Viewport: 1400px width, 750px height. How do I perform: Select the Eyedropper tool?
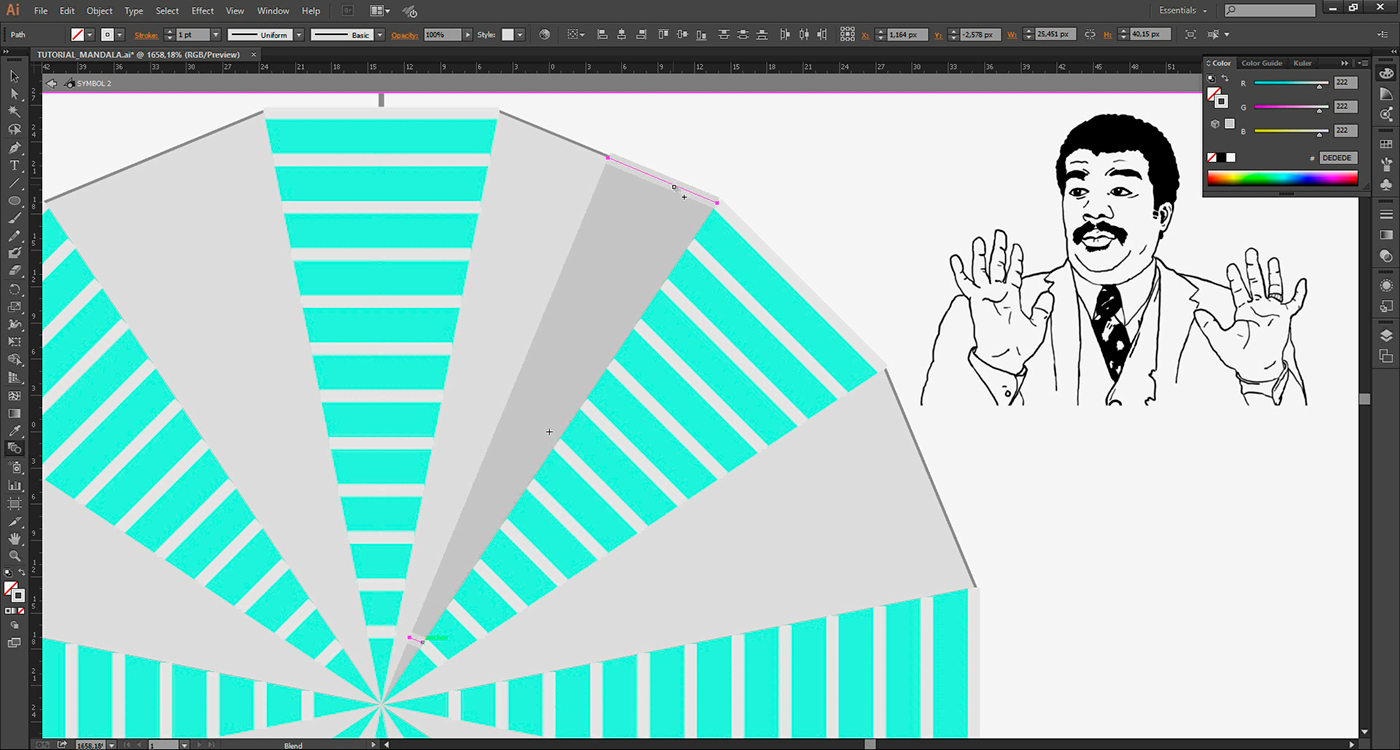pos(15,431)
